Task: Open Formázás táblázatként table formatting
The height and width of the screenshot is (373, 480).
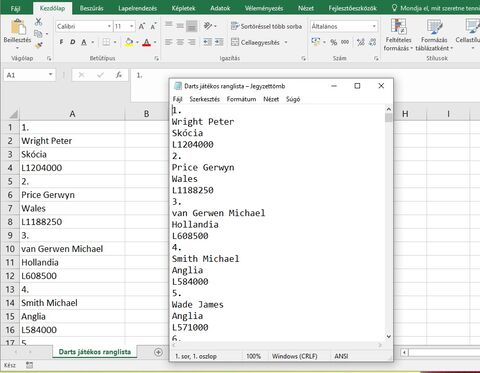Action: [x=434, y=35]
